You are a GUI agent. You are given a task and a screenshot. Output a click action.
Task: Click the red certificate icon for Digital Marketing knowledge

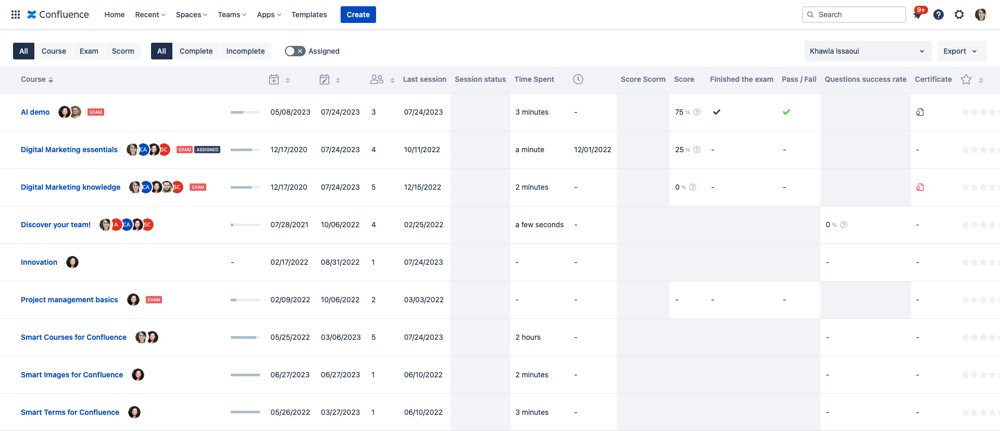pos(920,187)
